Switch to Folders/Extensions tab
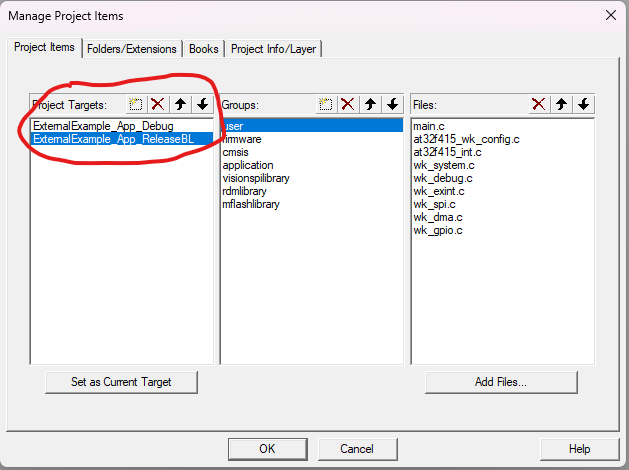Viewport: 629px width, 470px height. [131, 49]
